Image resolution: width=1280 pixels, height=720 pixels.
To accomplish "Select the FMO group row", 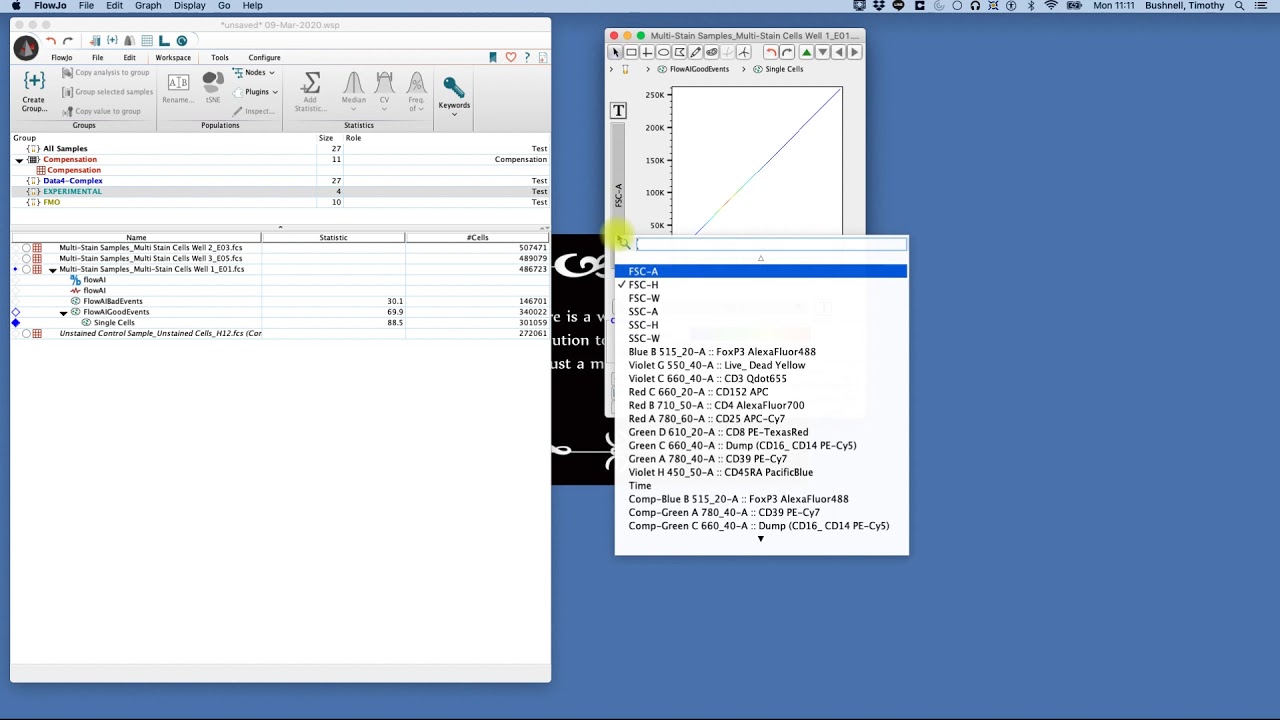I will point(280,202).
